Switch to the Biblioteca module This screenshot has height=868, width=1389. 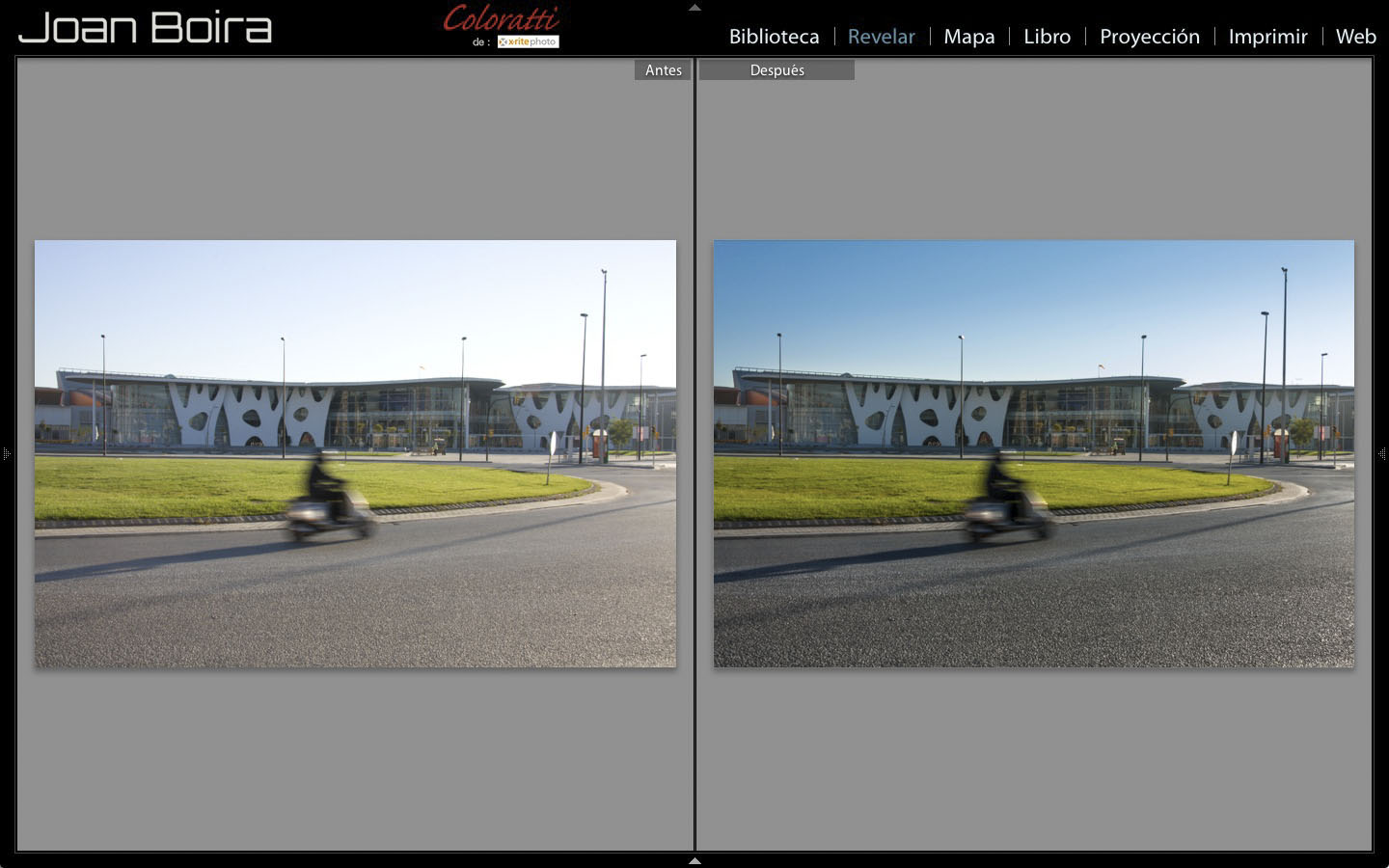click(774, 37)
